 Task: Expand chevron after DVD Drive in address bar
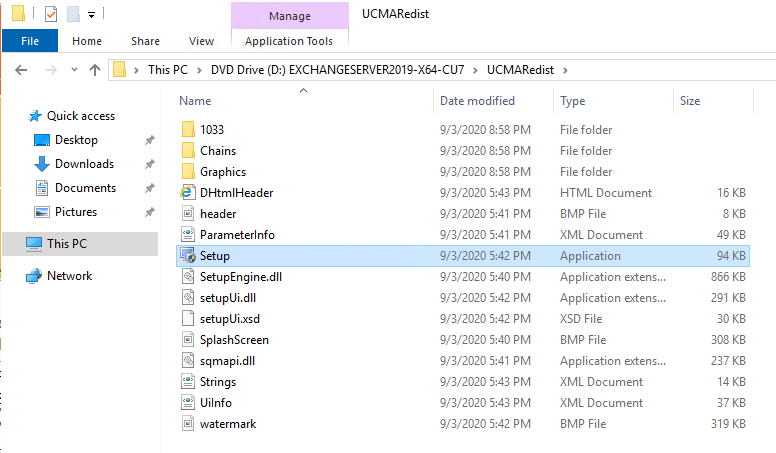coord(475,70)
